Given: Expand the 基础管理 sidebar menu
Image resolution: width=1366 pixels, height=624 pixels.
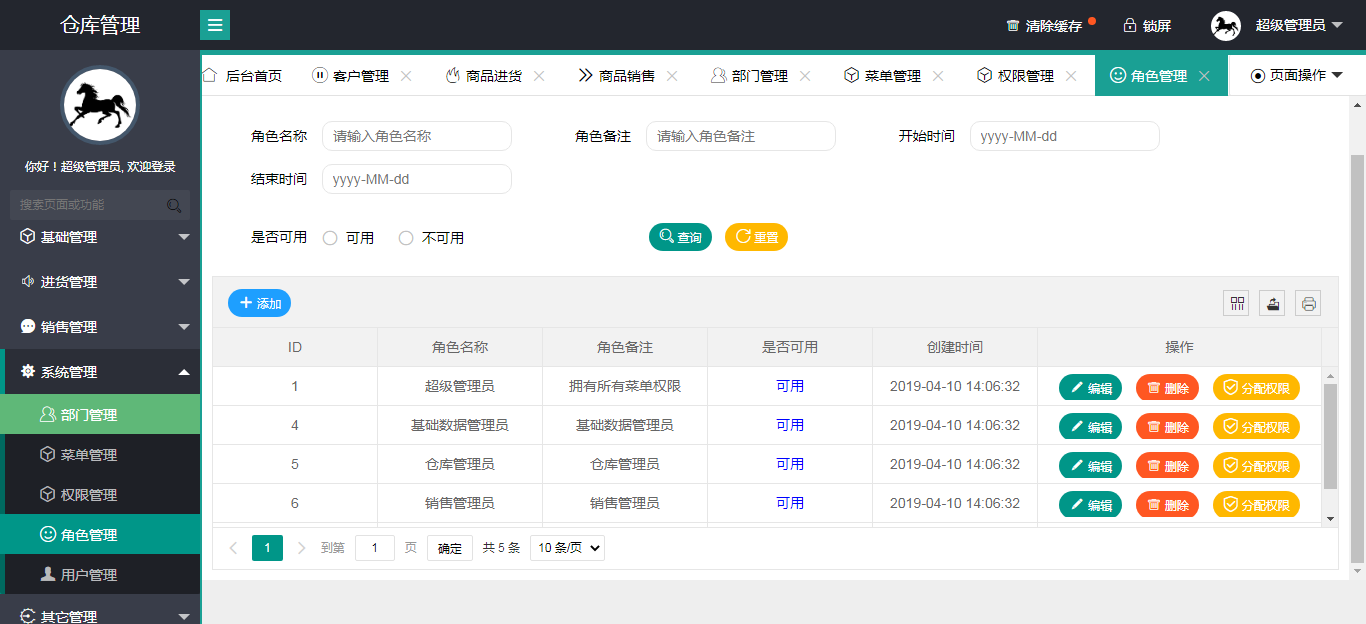Looking at the screenshot, I should [x=100, y=237].
